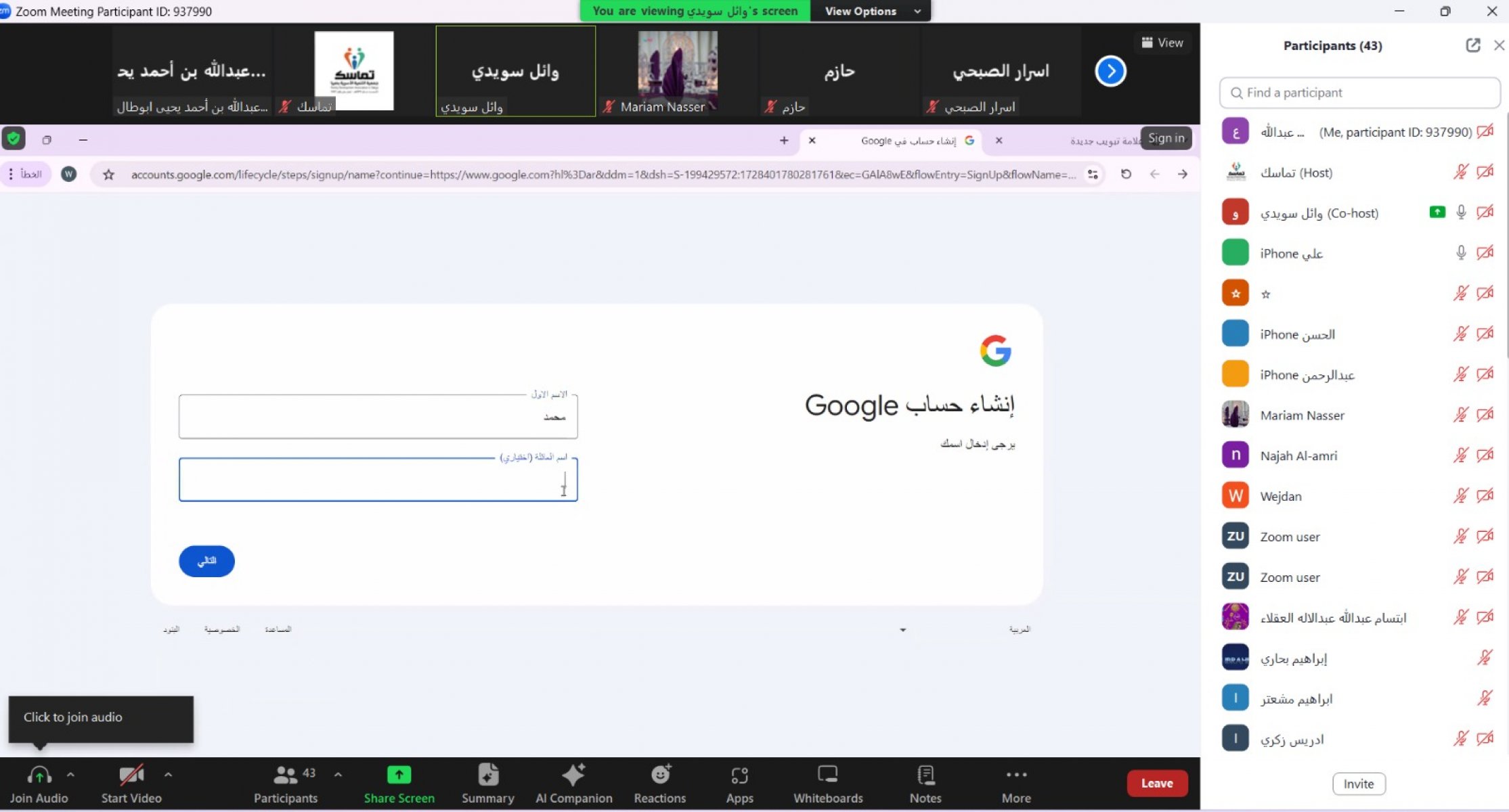Click the Find a participant search field

1359,93
